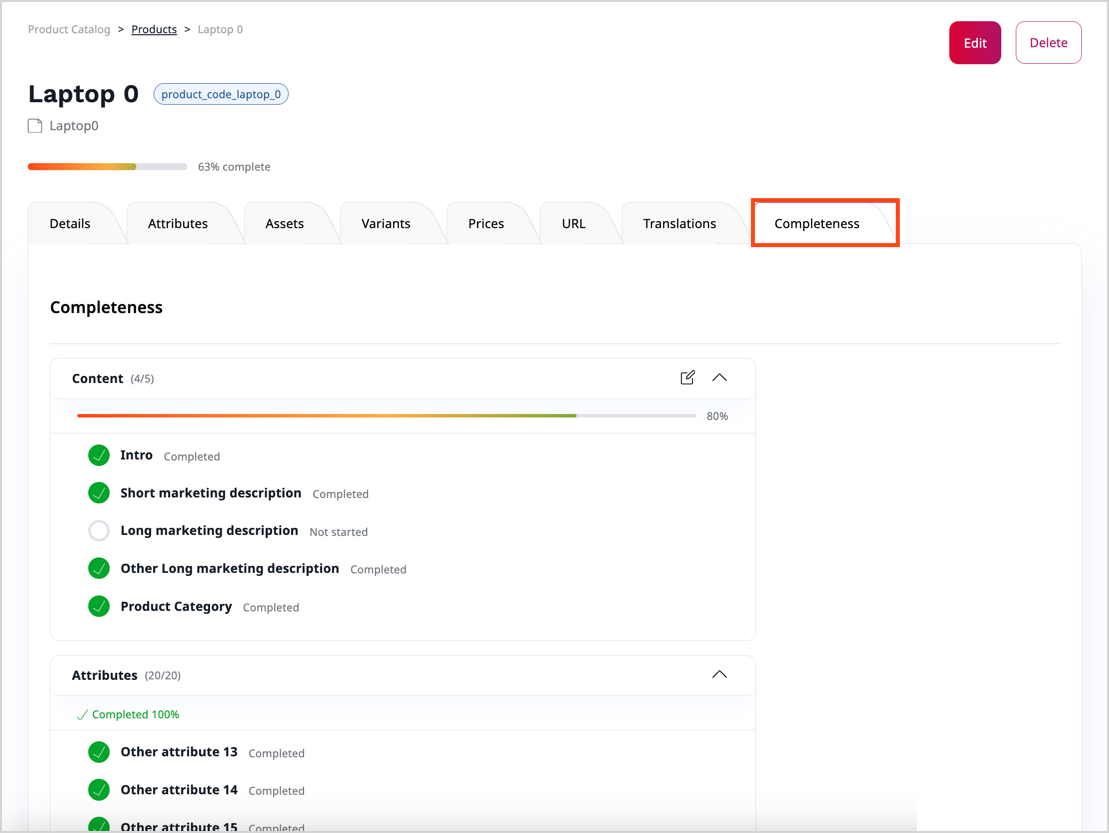
Task: Collapse the Content section using its chevron
Action: [x=719, y=378]
